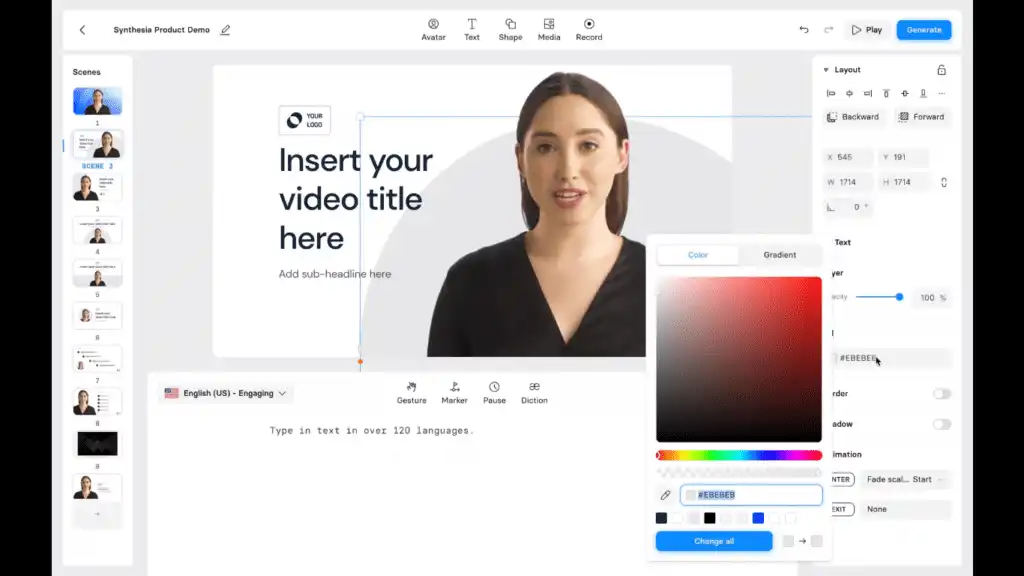Redo the last action
This screenshot has height=576, width=1024.
click(x=828, y=30)
